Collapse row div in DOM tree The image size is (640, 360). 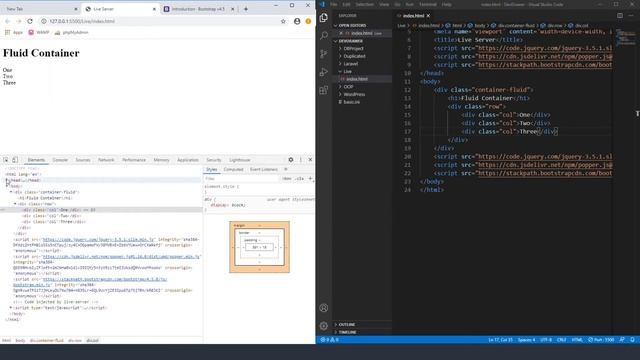pos(16,204)
